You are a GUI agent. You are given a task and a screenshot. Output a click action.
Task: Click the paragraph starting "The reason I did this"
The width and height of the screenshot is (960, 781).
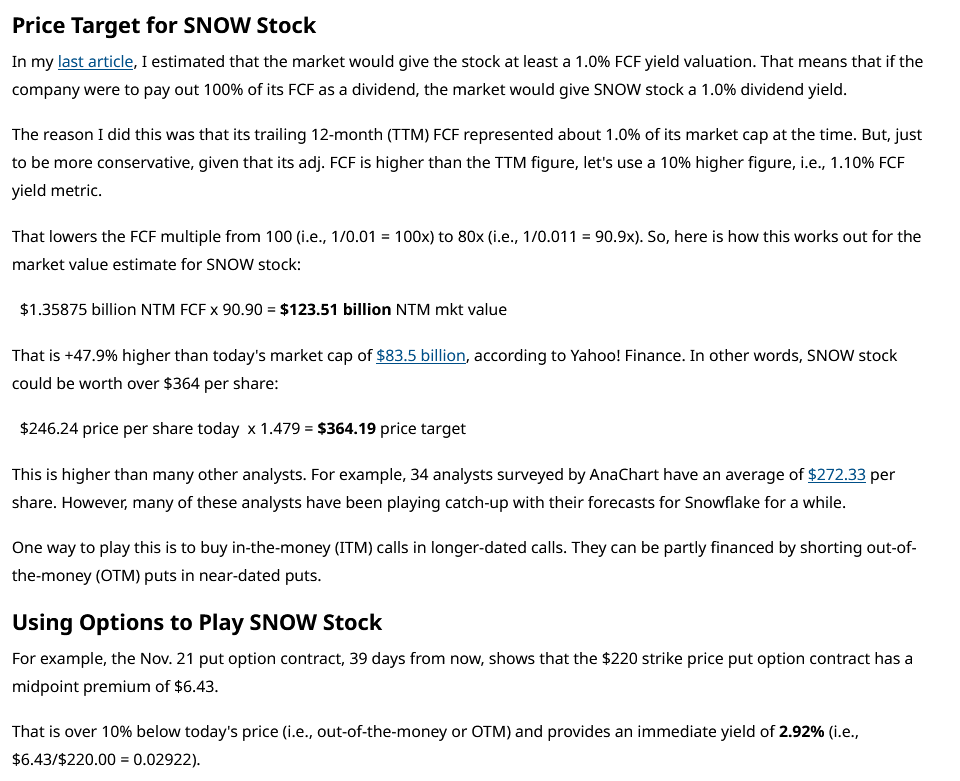[460, 162]
